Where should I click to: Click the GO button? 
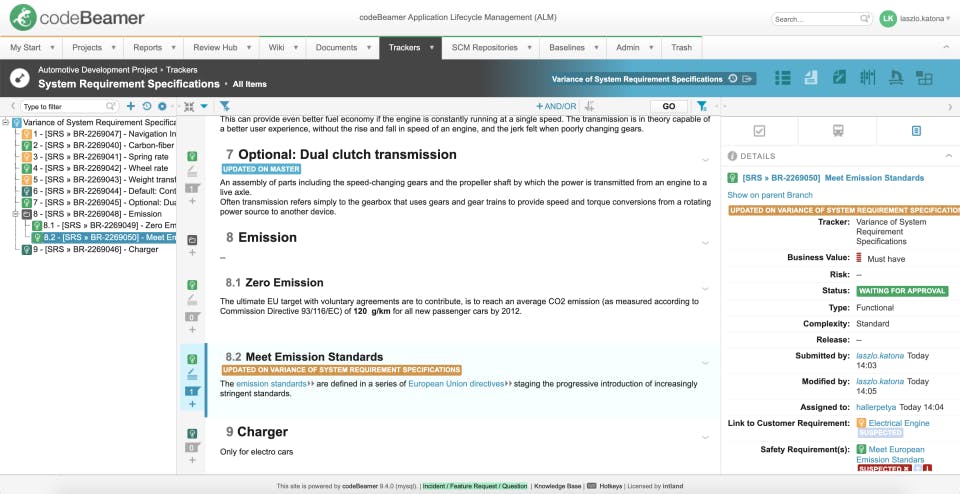pyautogui.click(x=669, y=107)
